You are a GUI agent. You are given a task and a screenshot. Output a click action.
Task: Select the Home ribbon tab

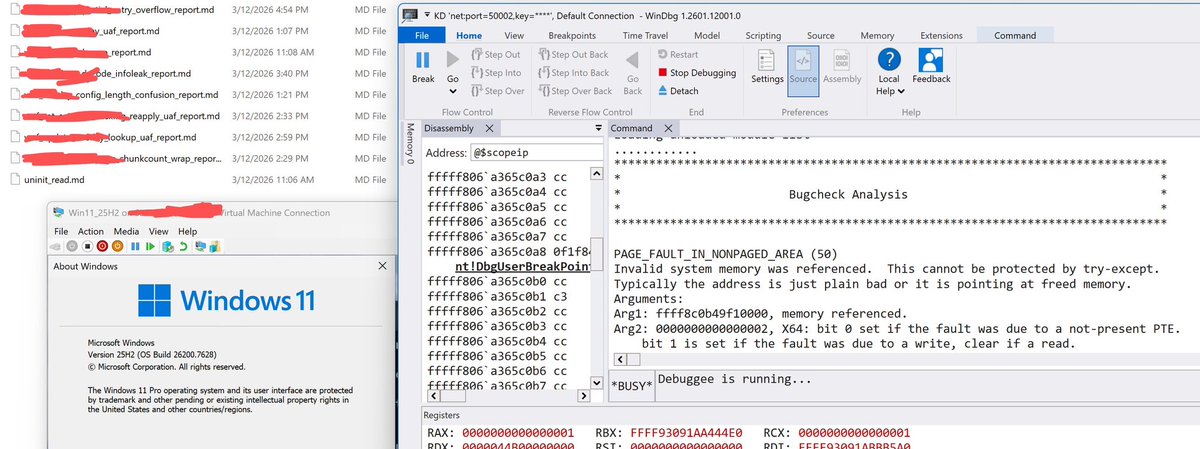468,35
